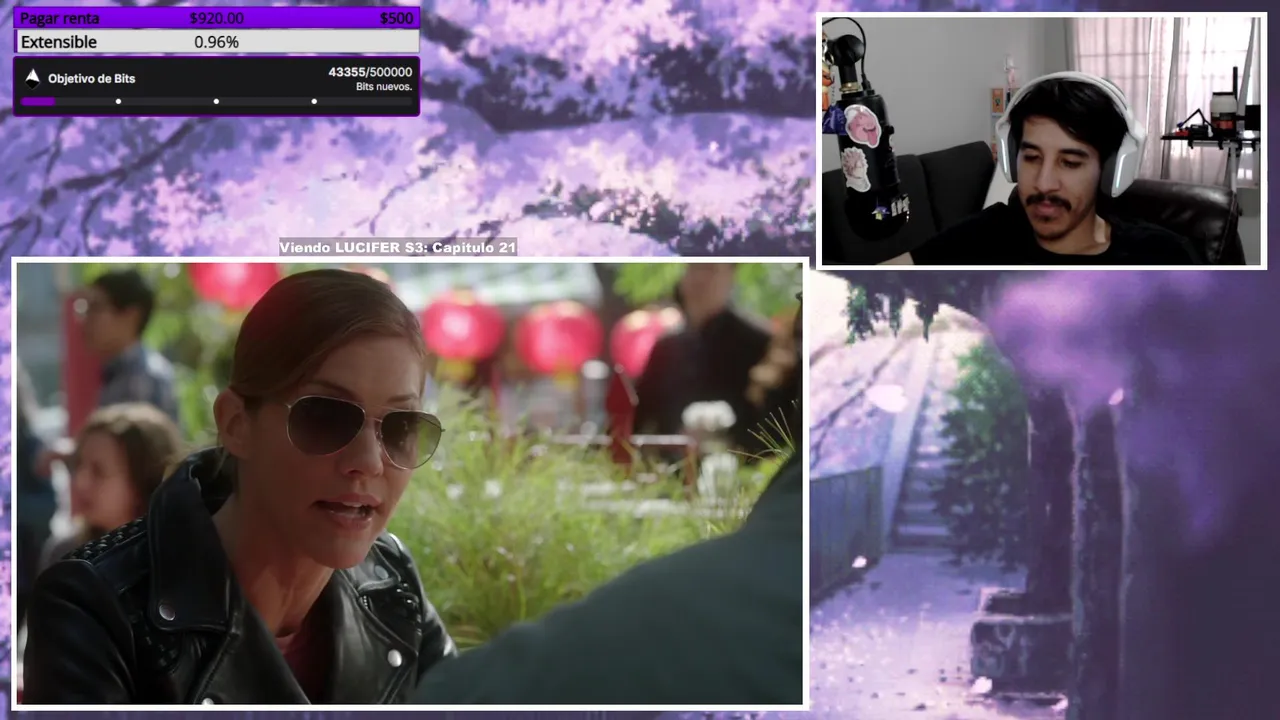The image size is (1280, 720).
Task: Click the "Bits nuevos." caption
Action: click(384, 87)
